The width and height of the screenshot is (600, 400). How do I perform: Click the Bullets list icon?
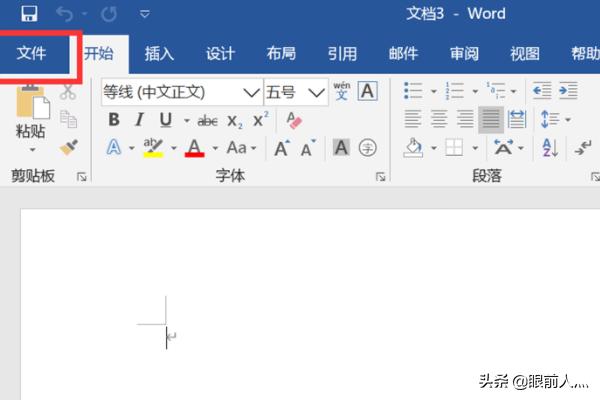[x=413, y=91]
